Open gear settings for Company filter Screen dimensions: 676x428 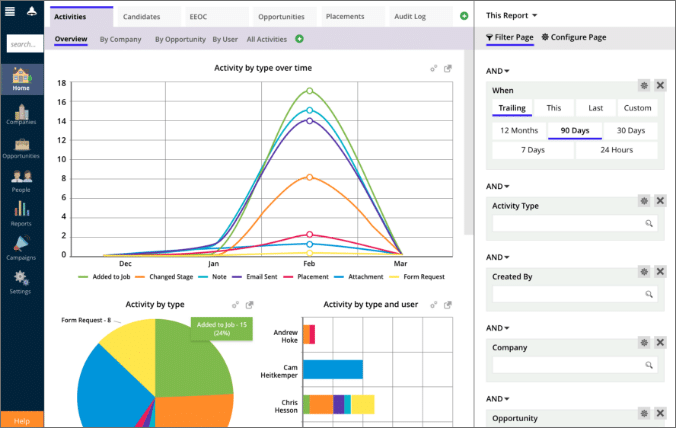(x=644, y=342)
